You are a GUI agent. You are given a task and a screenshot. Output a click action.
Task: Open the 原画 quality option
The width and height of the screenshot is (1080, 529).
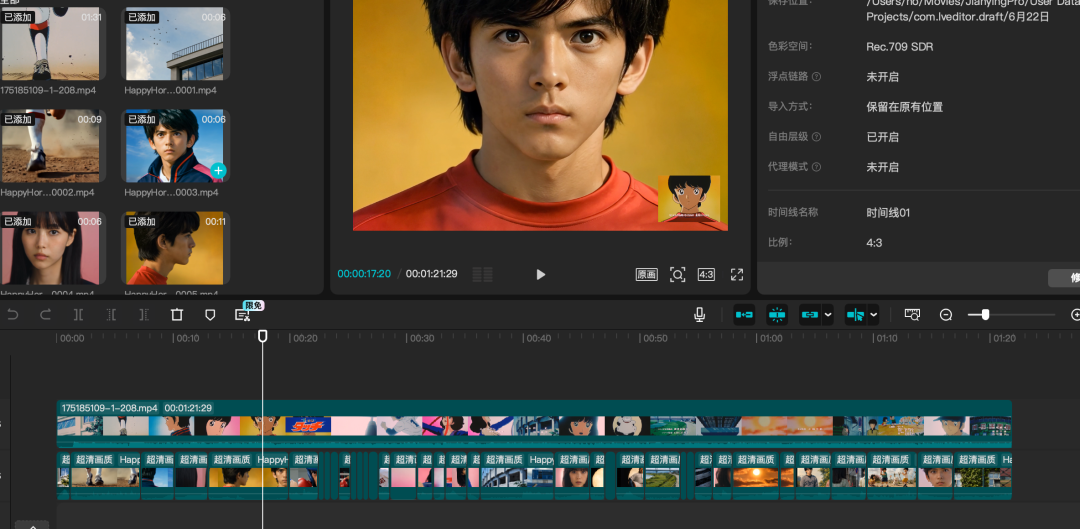point(646,274)
